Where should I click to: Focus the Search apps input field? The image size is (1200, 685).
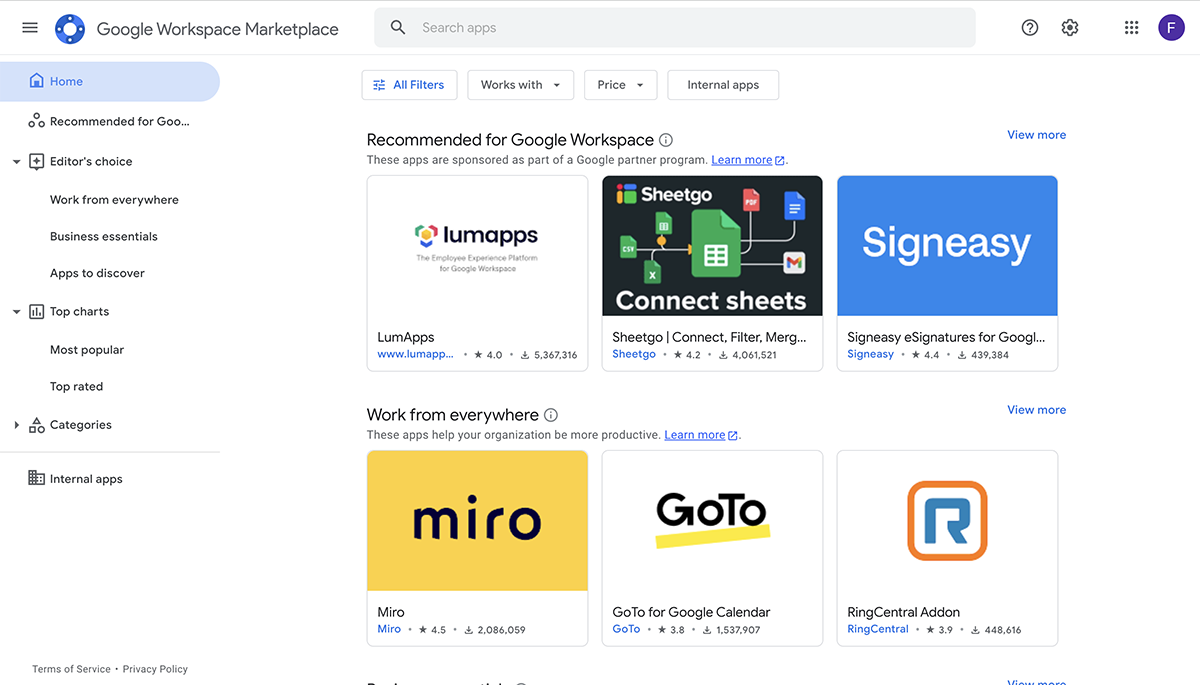click(675, 28)
